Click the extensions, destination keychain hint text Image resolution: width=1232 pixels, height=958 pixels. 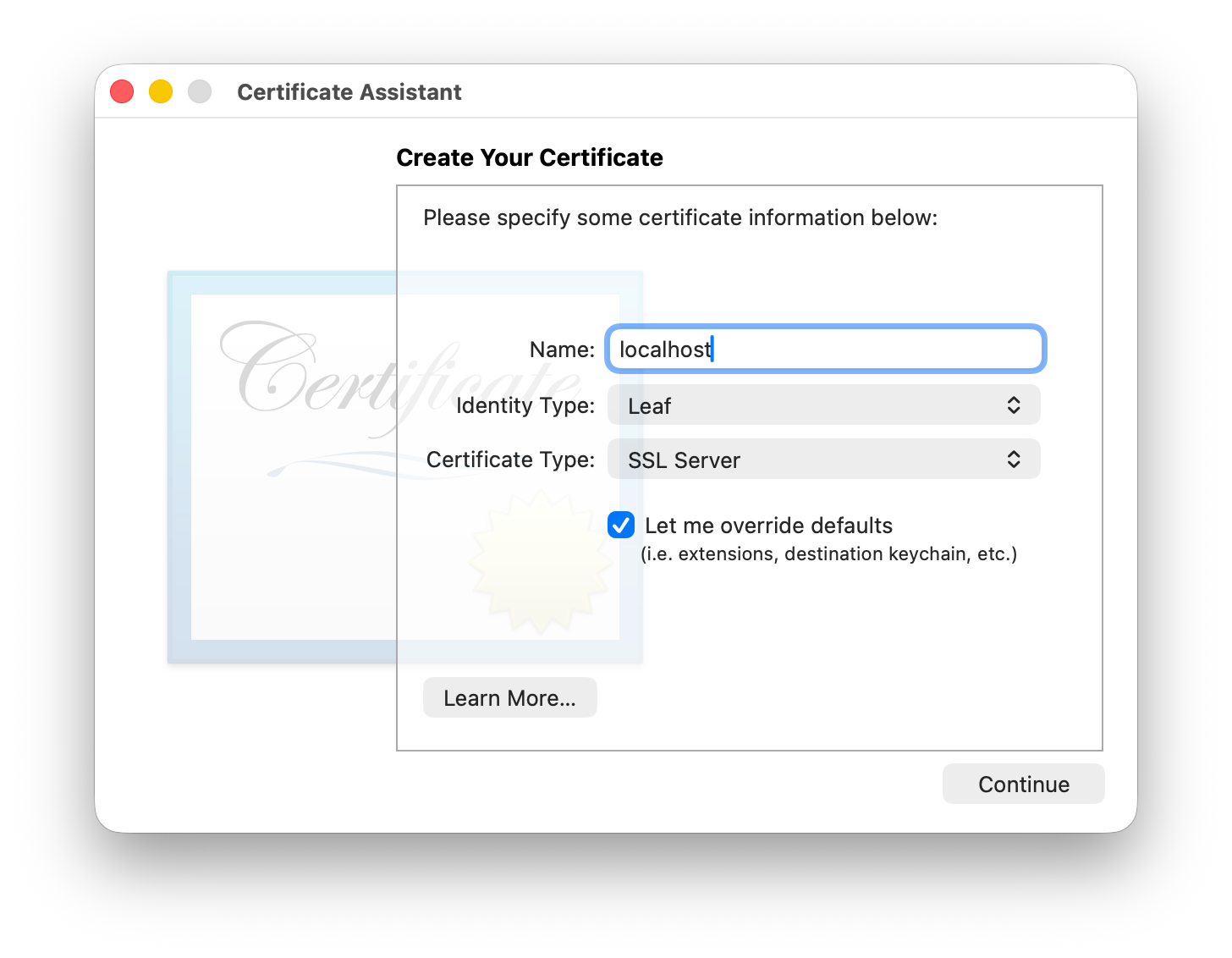[x=828, y=554]
